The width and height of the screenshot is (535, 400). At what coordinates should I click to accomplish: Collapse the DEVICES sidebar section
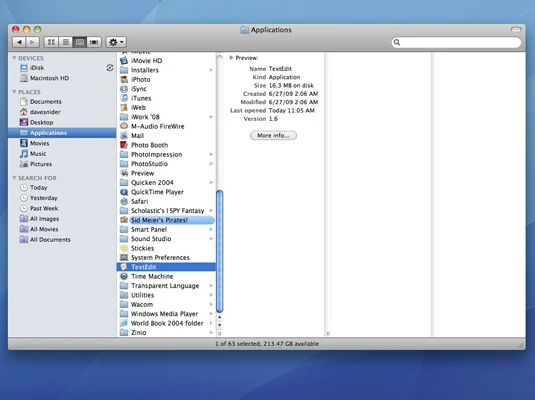click(x=14, y=58)
